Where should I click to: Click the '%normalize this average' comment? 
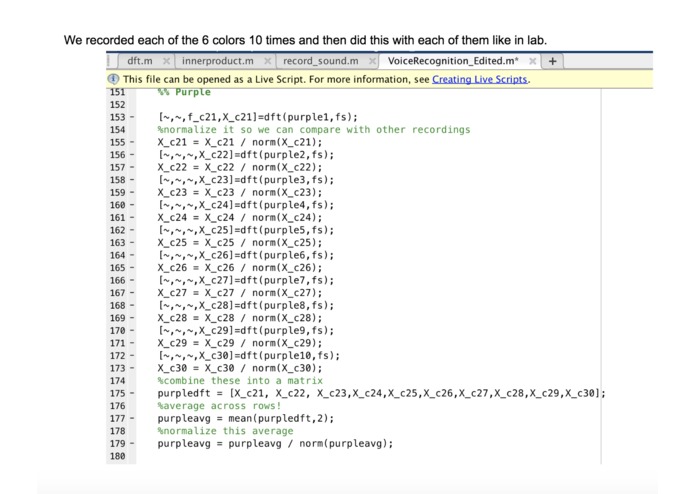(225, 431)
